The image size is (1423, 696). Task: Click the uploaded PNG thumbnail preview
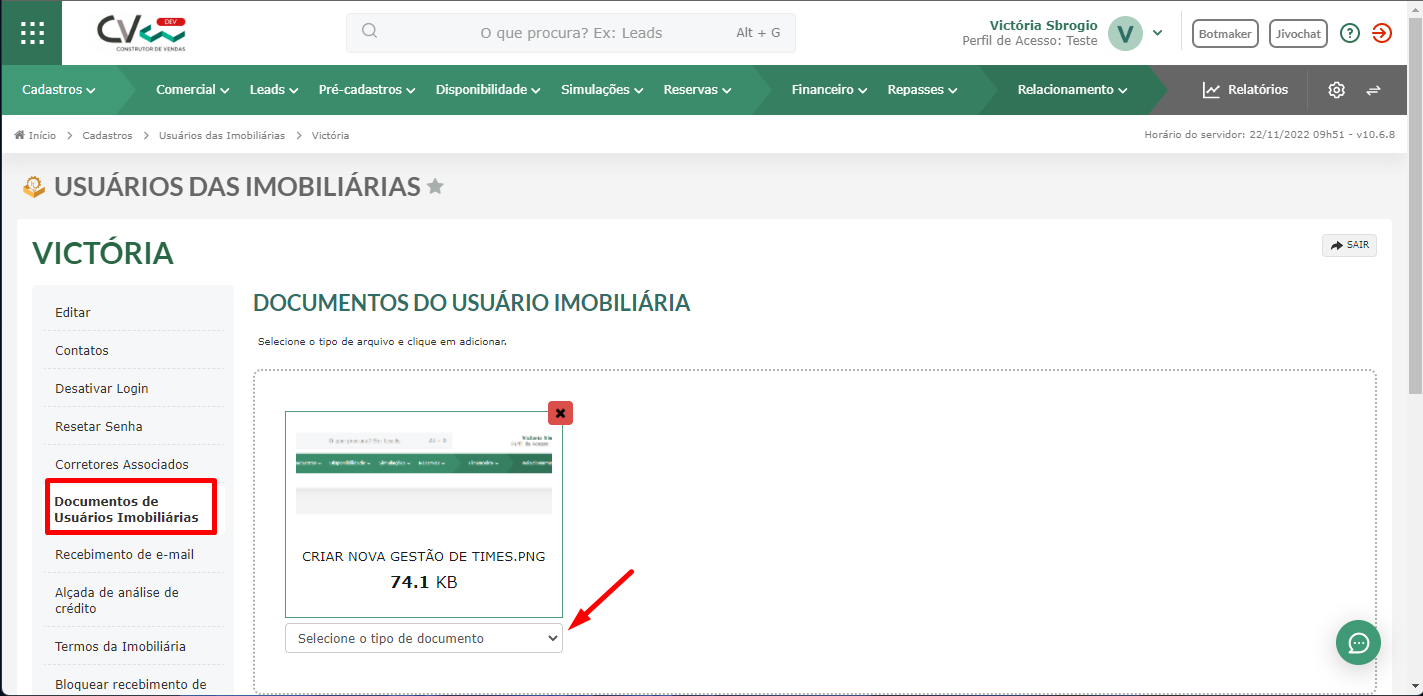(424, 473)
